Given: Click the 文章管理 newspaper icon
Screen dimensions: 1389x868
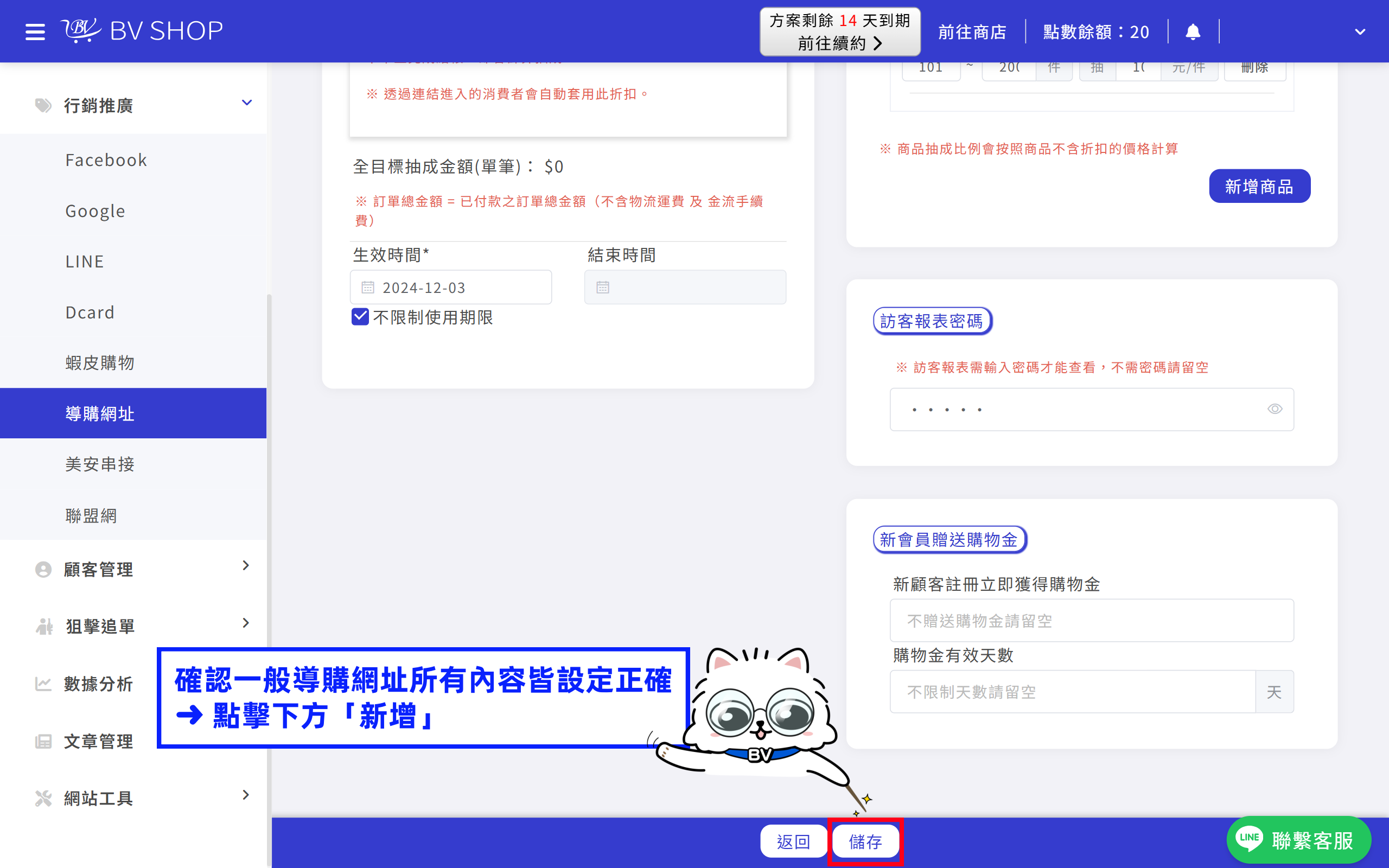Looking at the screenshot, I should tap(43, 741).
